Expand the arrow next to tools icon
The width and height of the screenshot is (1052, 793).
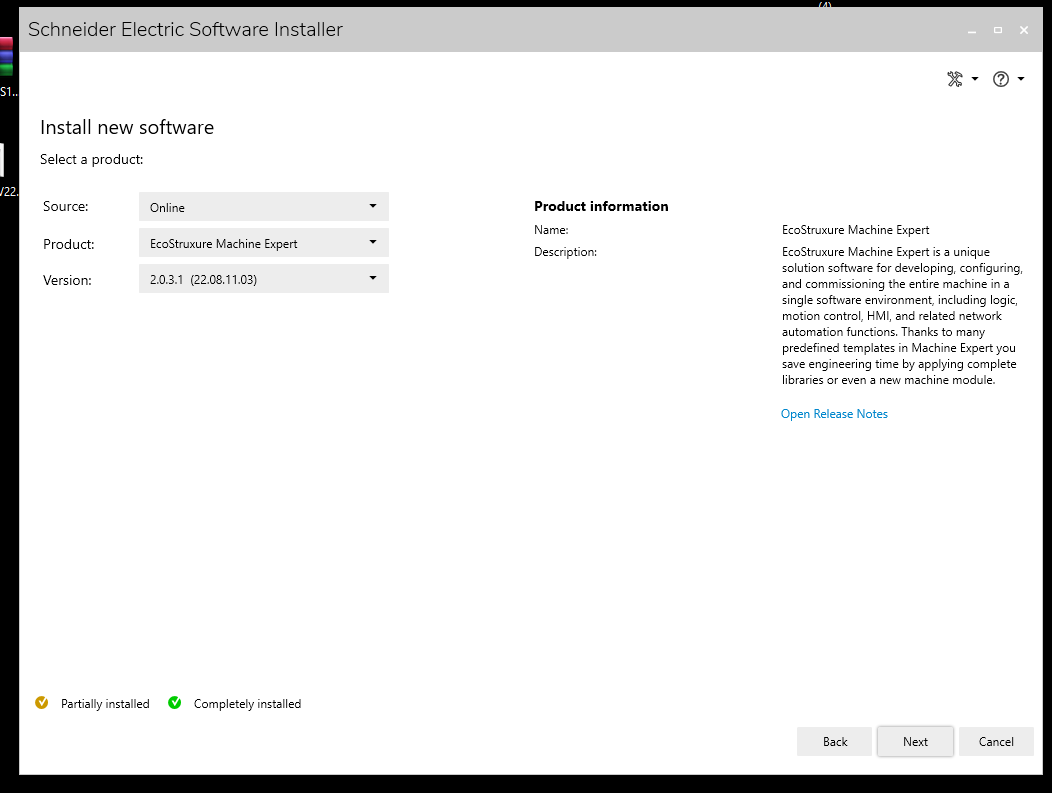pyautogui.click(x=975, y=79)
